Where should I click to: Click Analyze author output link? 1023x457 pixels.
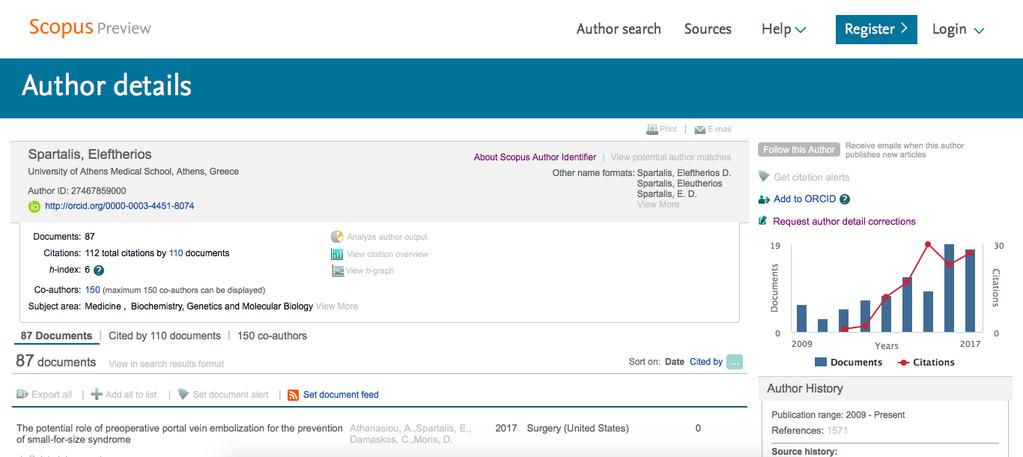[x=387, y=237]
